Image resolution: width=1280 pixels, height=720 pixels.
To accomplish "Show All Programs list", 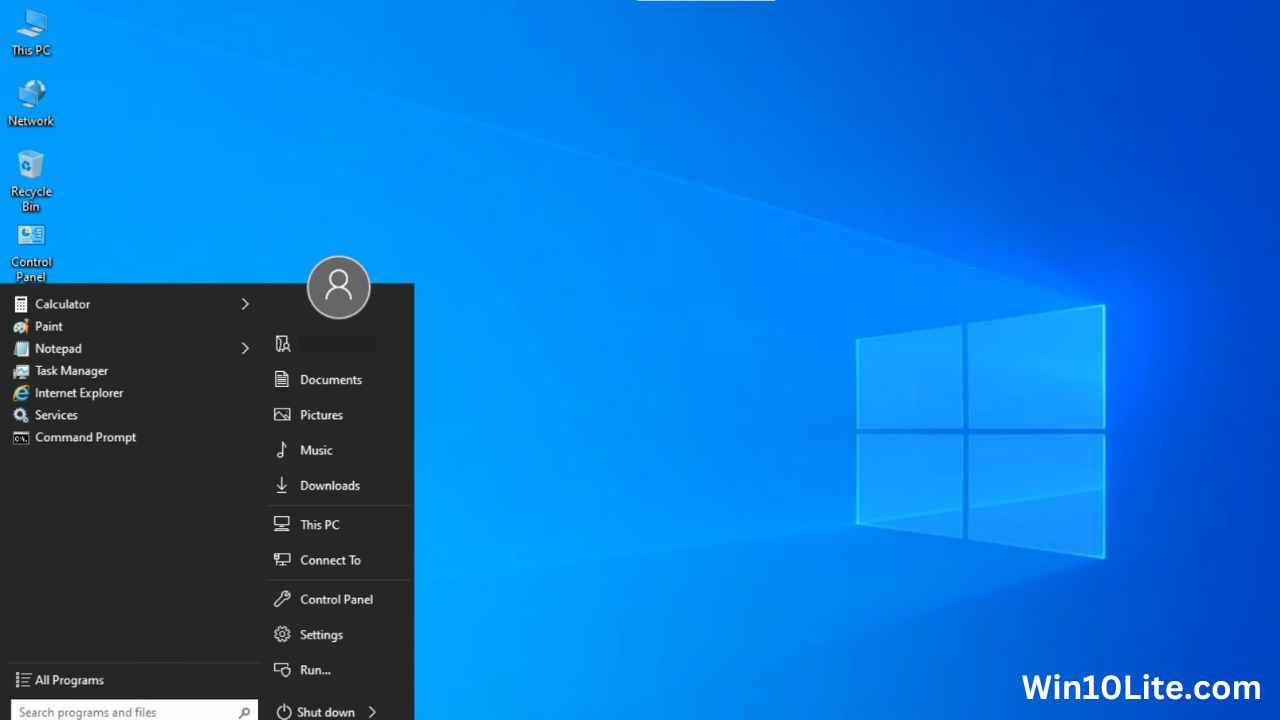I will [69, 680].
